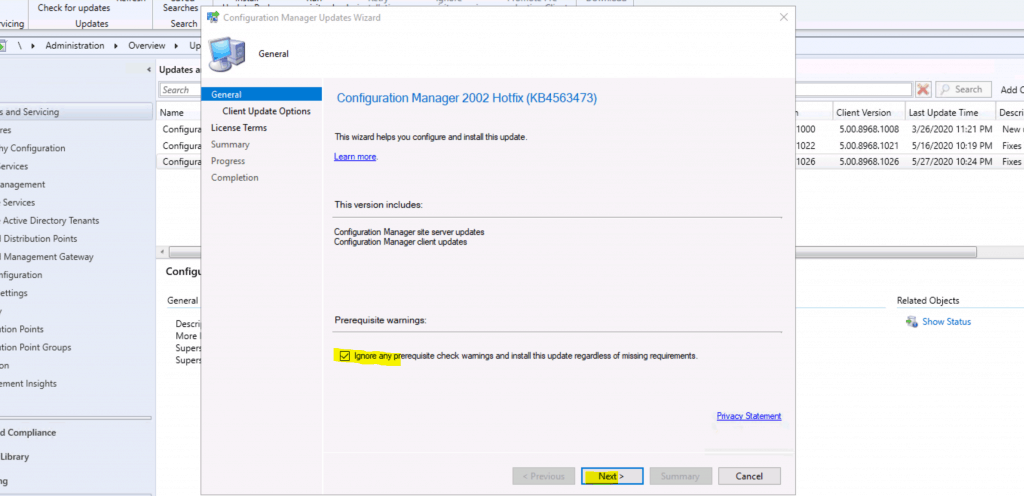Click 3/26/2020 11:21 PM update time
The width and height of the screenshot is (1024, 496).
click(950, 129)
